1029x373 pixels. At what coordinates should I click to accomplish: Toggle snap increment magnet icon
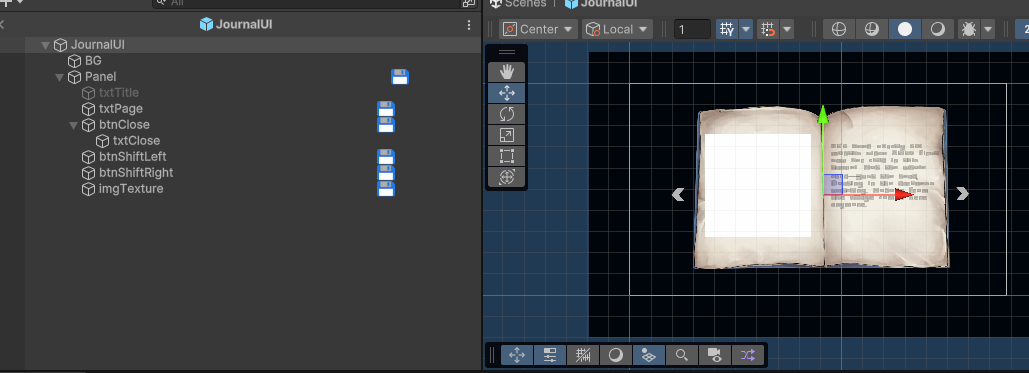coord(767,29)
